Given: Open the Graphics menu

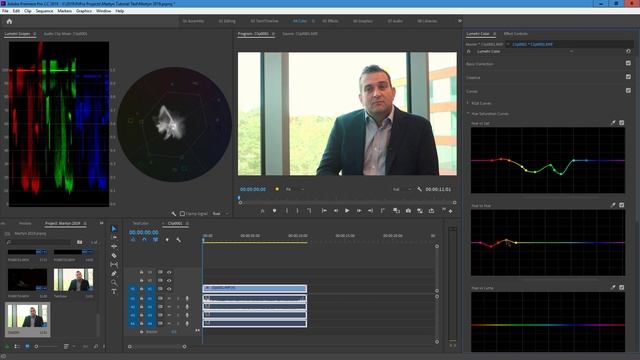Looking at the screenshot, I should (84, 11).
